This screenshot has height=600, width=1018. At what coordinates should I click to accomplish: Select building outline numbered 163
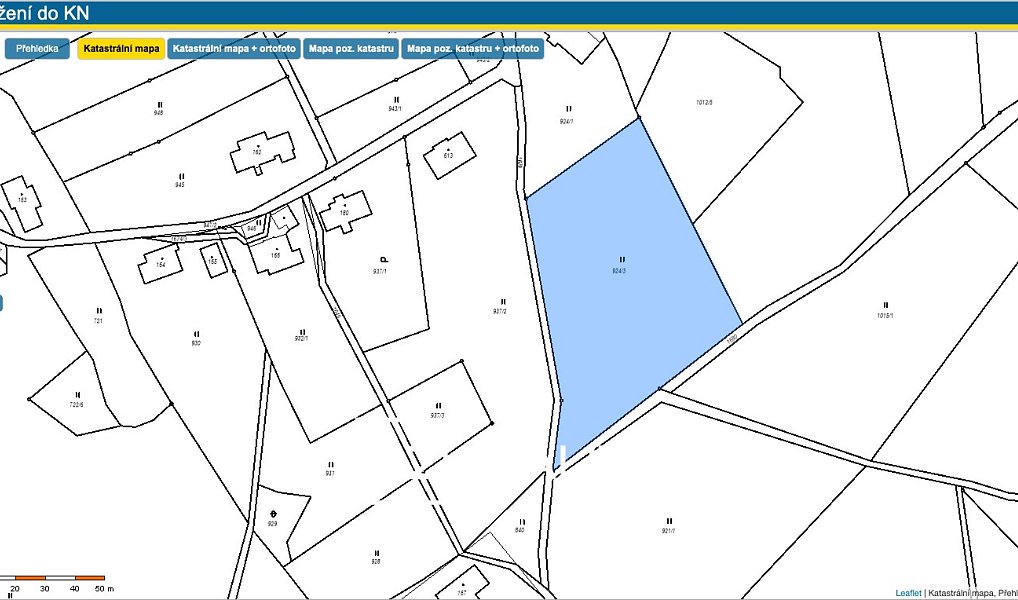click(x=22, y=203)
